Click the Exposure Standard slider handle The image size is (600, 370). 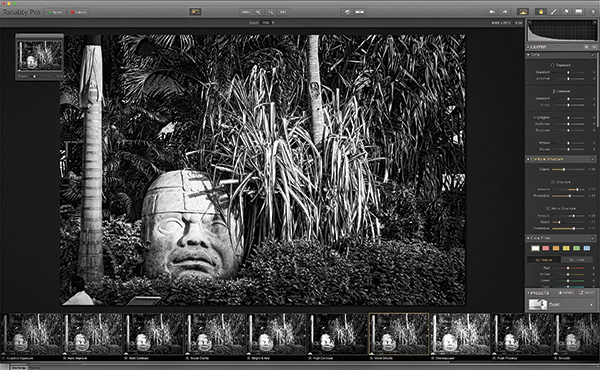(568, 72)
